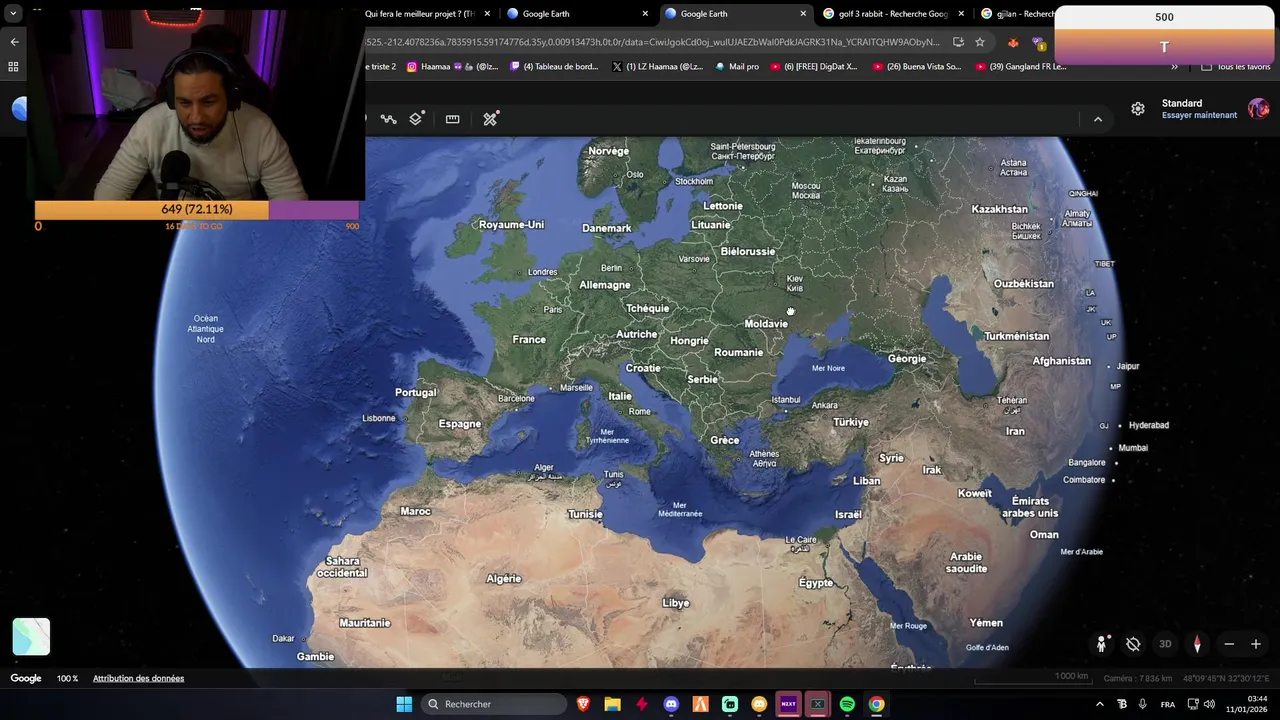The height and width of the screenshot is (720, 1280).
Task: Switch the FRA keyboard language
Action: 1168,704
